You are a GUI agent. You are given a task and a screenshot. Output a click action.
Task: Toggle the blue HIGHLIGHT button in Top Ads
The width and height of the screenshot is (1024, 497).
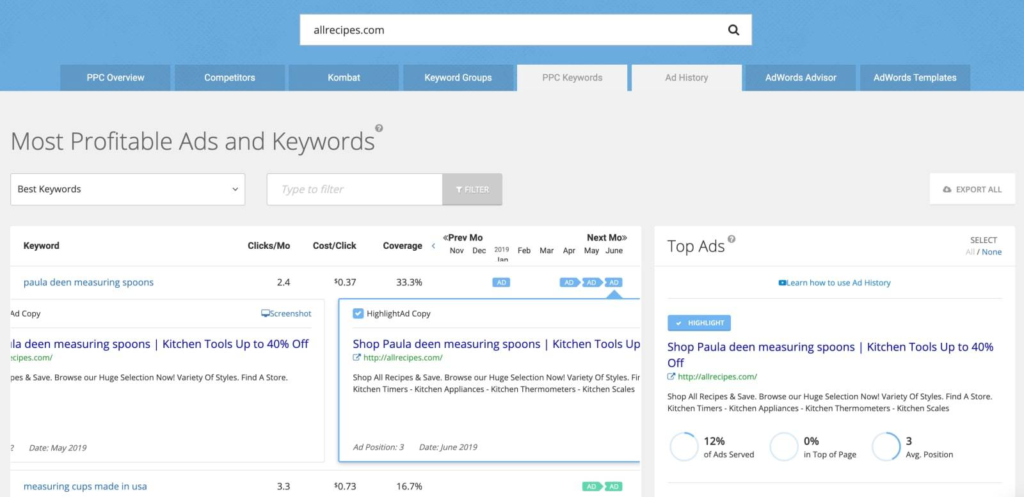click(699, 323)
